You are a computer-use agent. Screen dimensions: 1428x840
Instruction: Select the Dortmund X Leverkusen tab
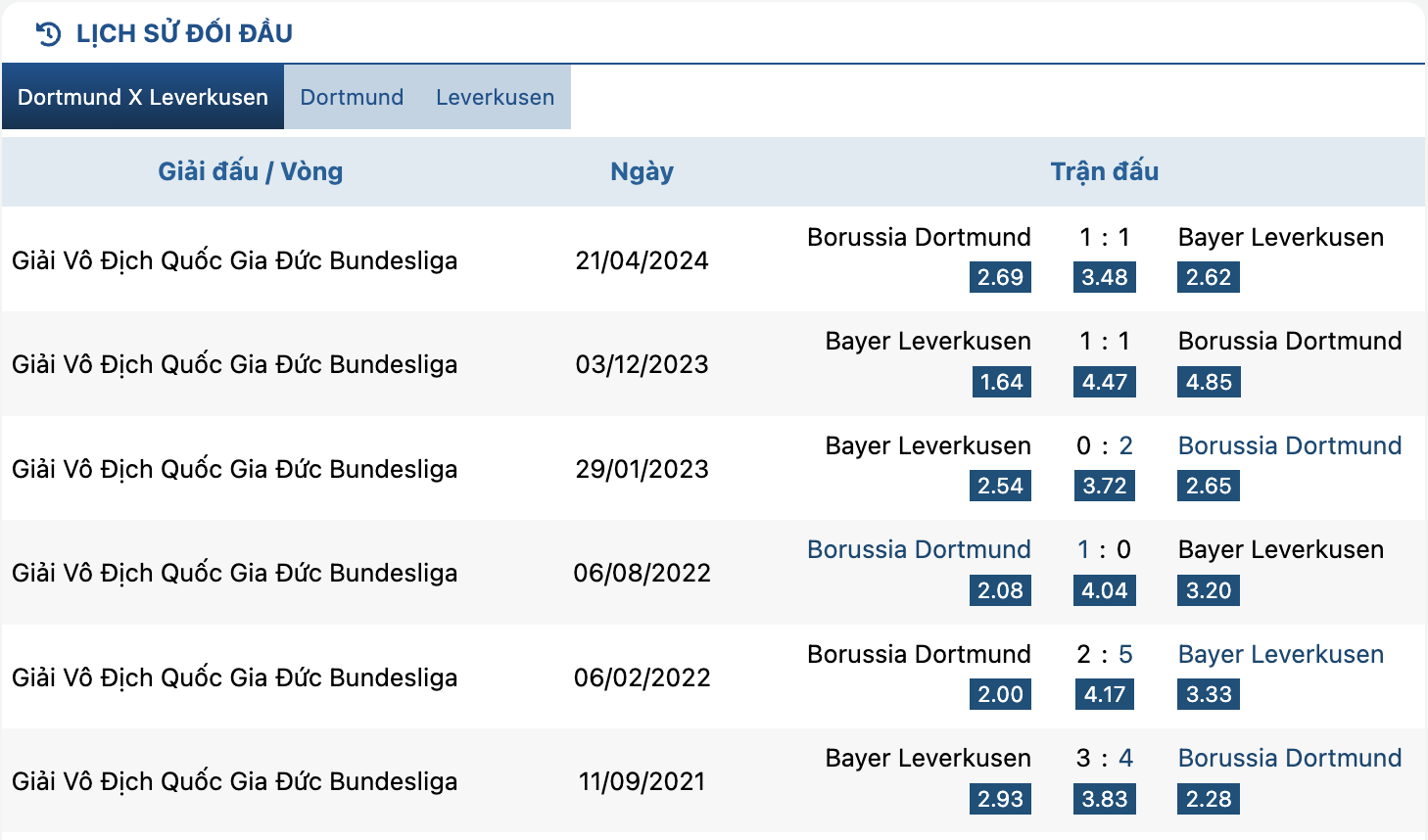[x=143, y=97]
